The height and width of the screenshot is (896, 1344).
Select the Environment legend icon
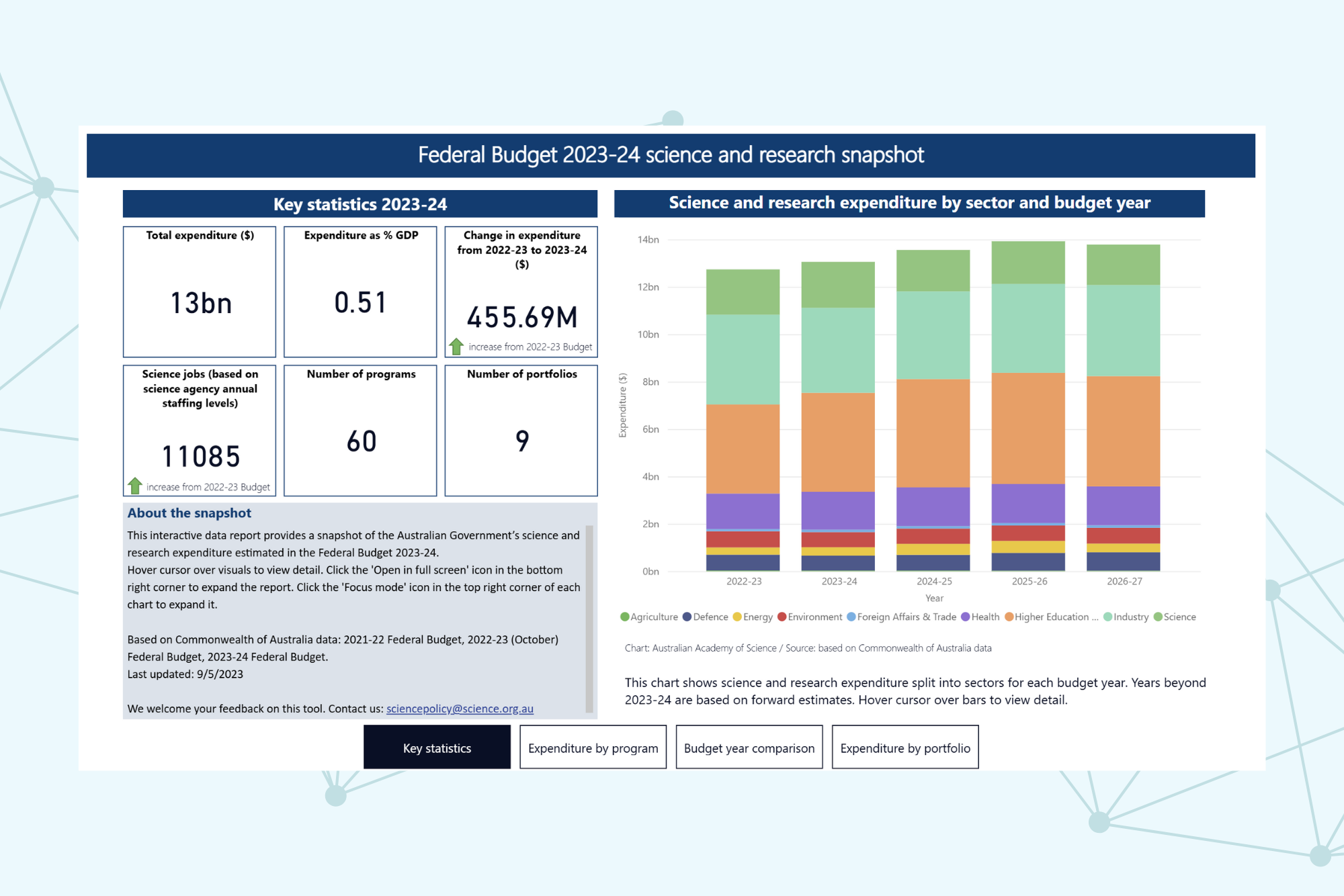coord(782,617)
